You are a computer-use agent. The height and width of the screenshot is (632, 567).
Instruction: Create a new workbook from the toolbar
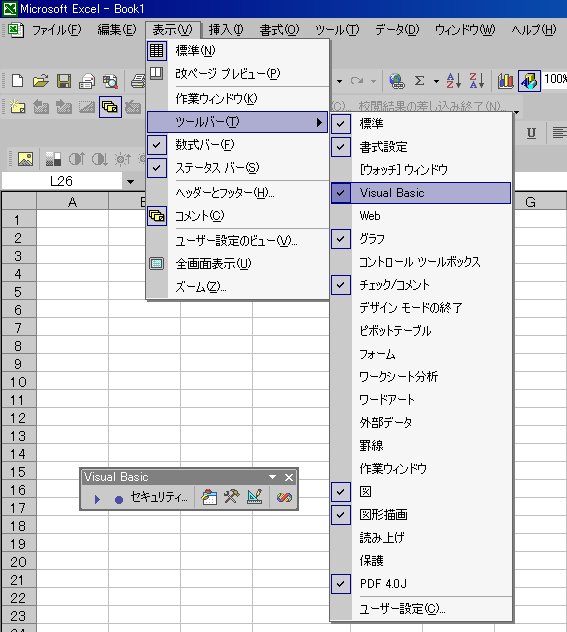click(17, 81)
